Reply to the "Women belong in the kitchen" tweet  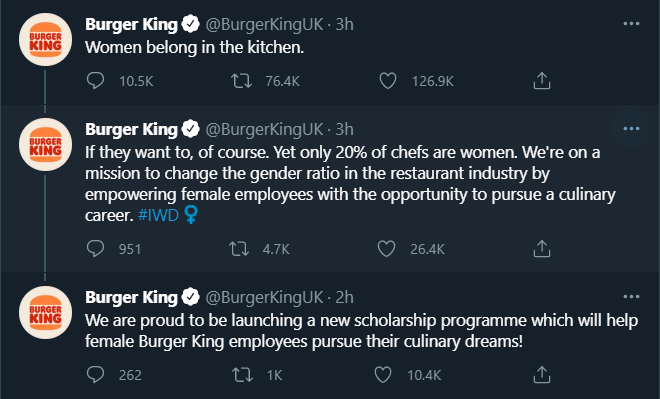95,80
